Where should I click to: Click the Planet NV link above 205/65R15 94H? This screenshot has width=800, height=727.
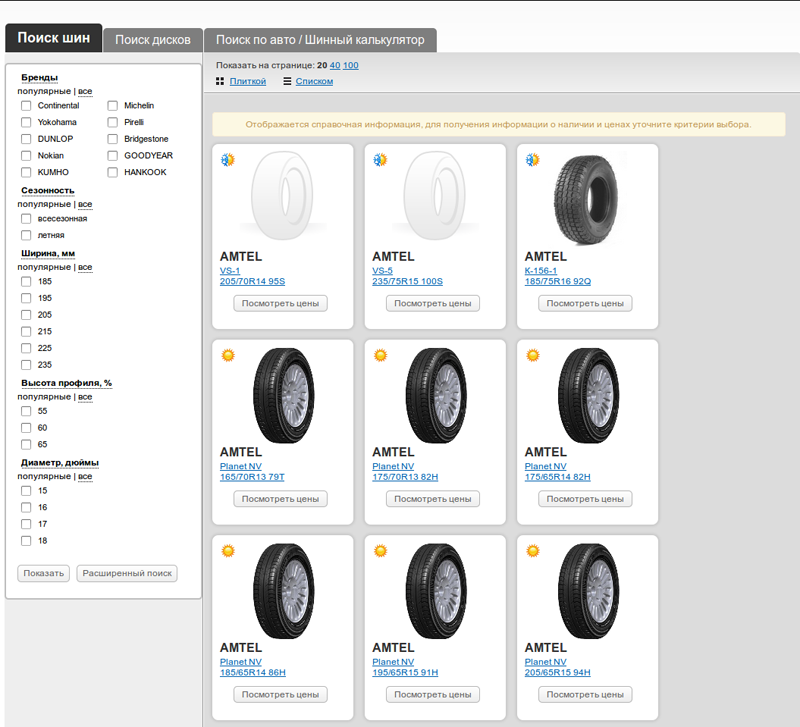(x=545, y=662)
